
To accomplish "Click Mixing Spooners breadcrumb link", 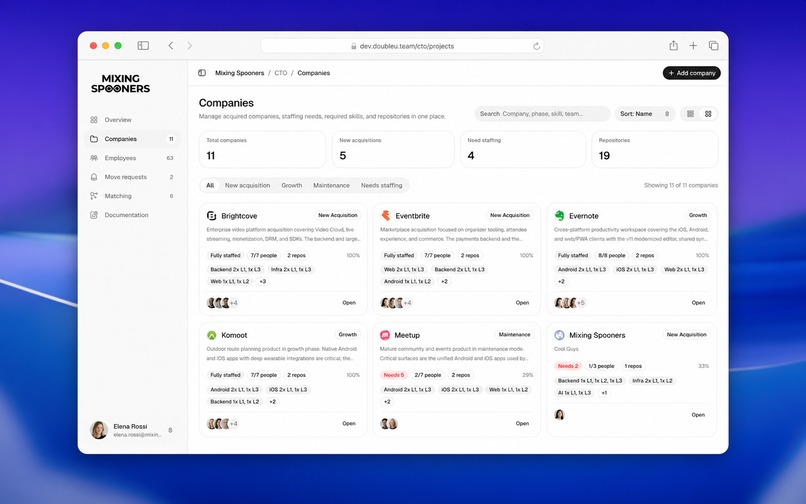I will [240, 73].
